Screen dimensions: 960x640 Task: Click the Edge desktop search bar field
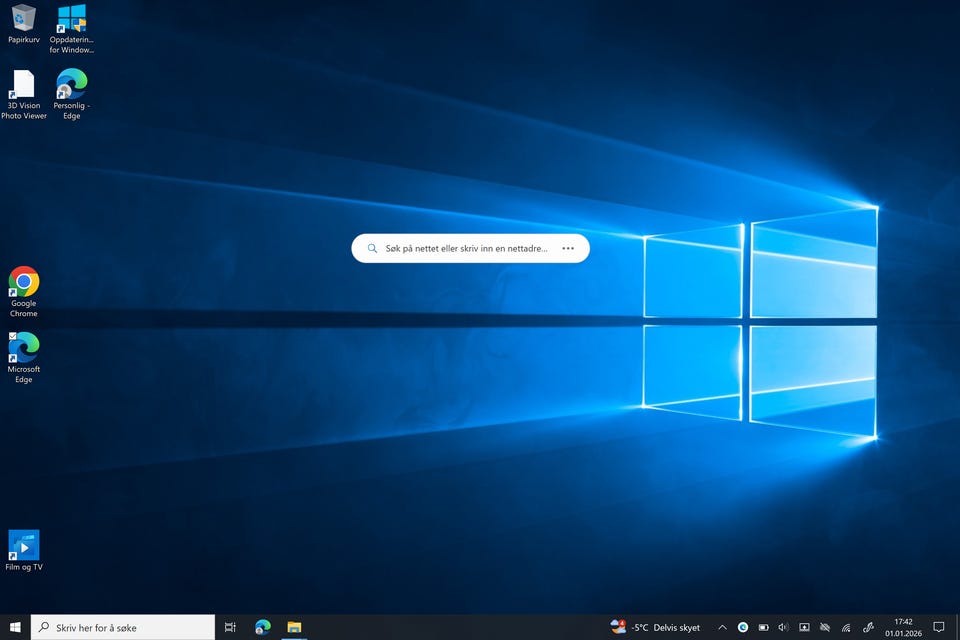(x=470, y=248)
